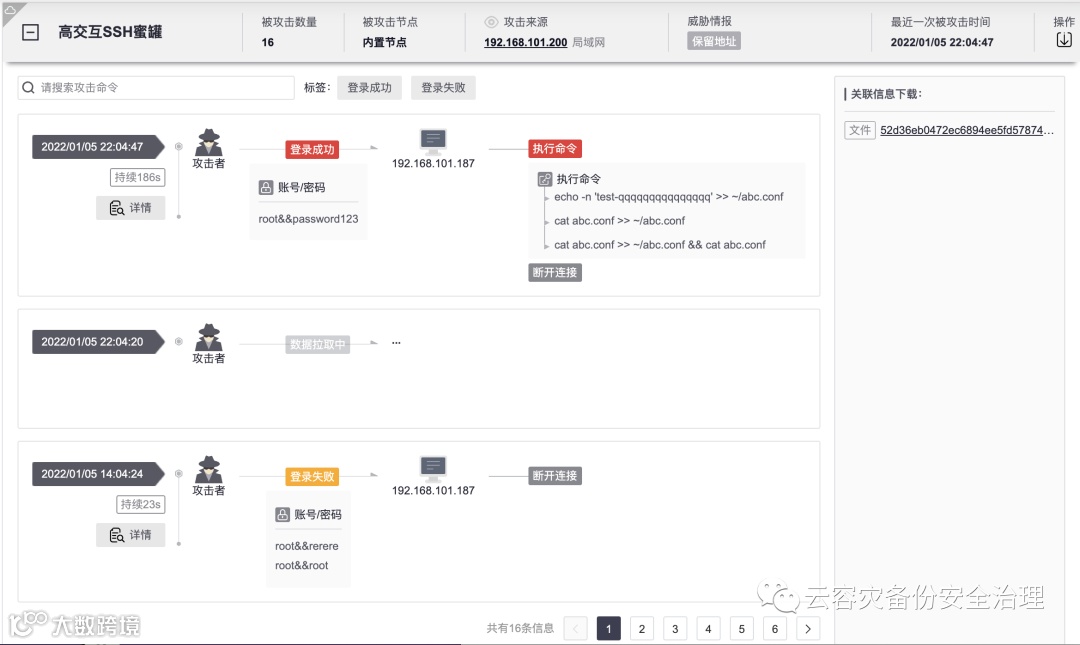
Task: Open attack source 192.168.101.200 link
Action: (526, 42)
